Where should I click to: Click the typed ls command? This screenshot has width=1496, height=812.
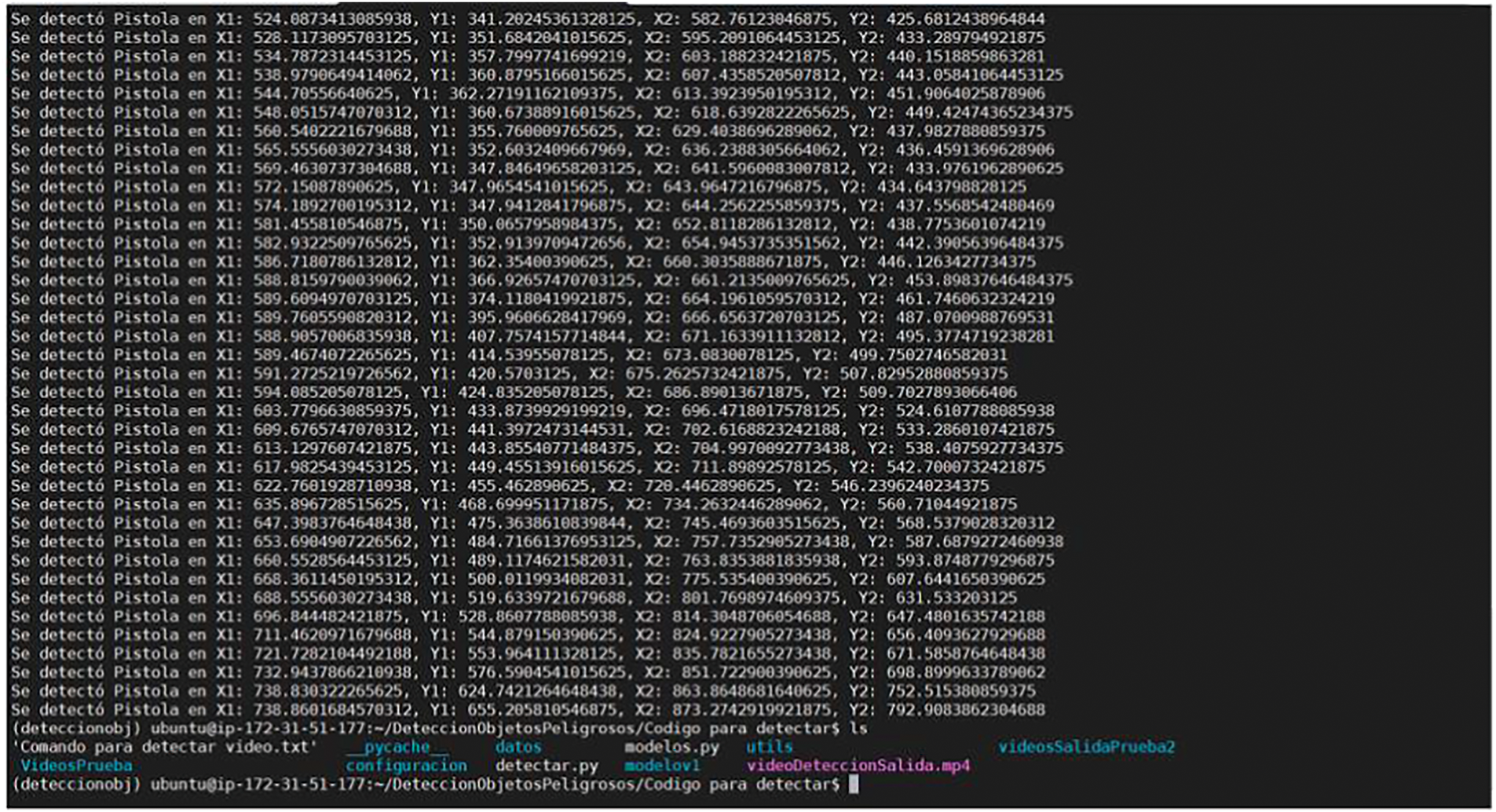click(x=858, y=728)
